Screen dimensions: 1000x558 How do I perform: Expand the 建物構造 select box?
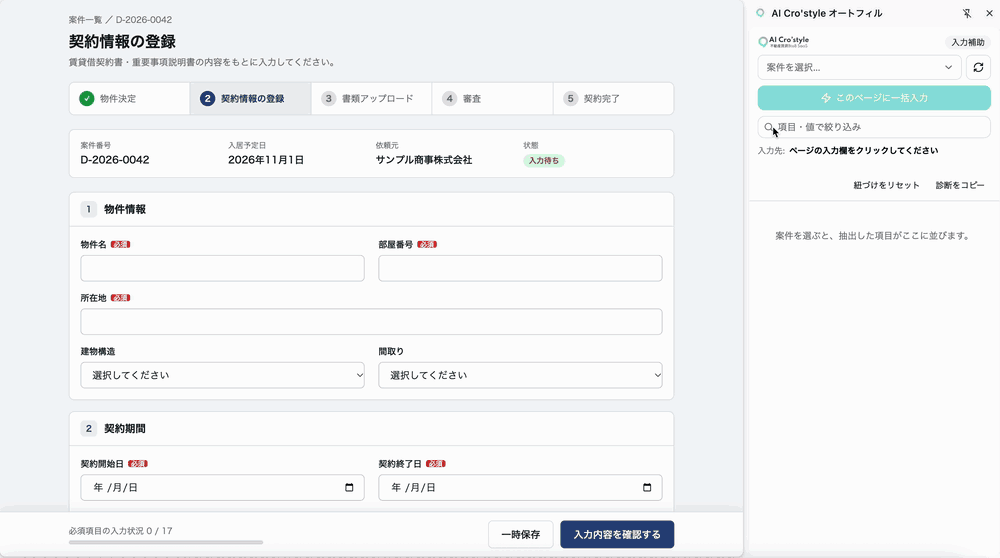click(x=223, y=376)
